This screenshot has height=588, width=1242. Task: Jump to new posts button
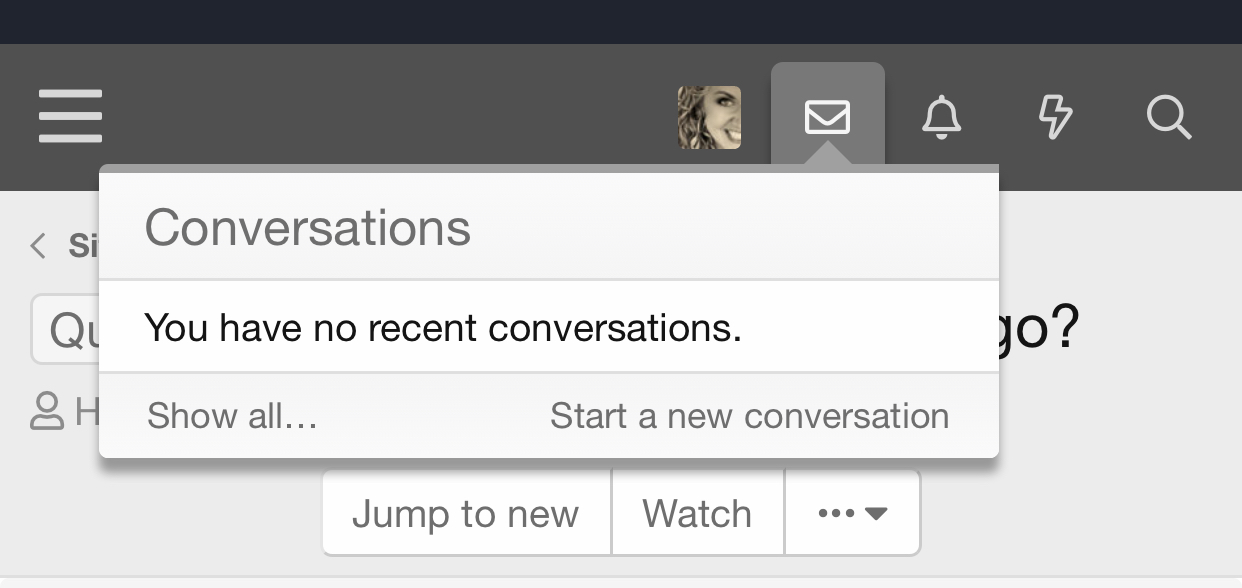coord(466,513)
